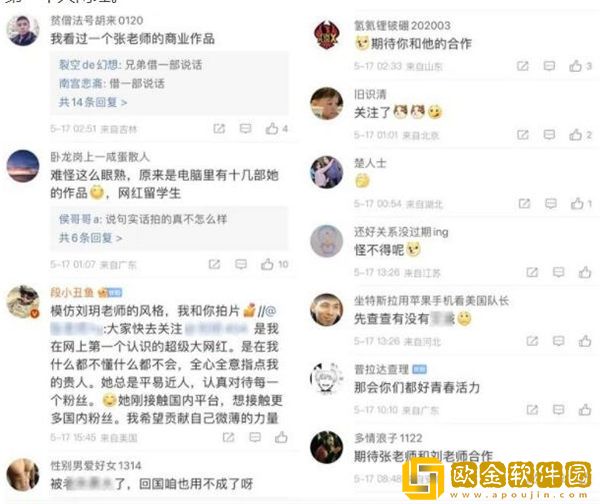Like 普拉达查理's comment
600x504 pixels.
[585, 410]
